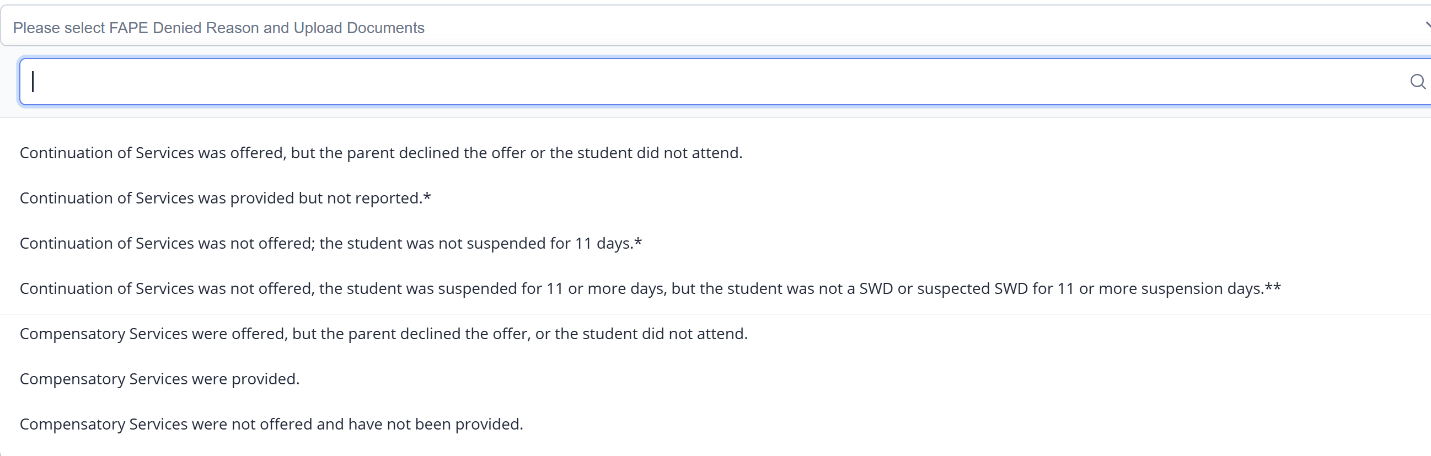Place cursor in the dropdown filter field
Viewport: 1431px width, 456px height.
(700, 82)
